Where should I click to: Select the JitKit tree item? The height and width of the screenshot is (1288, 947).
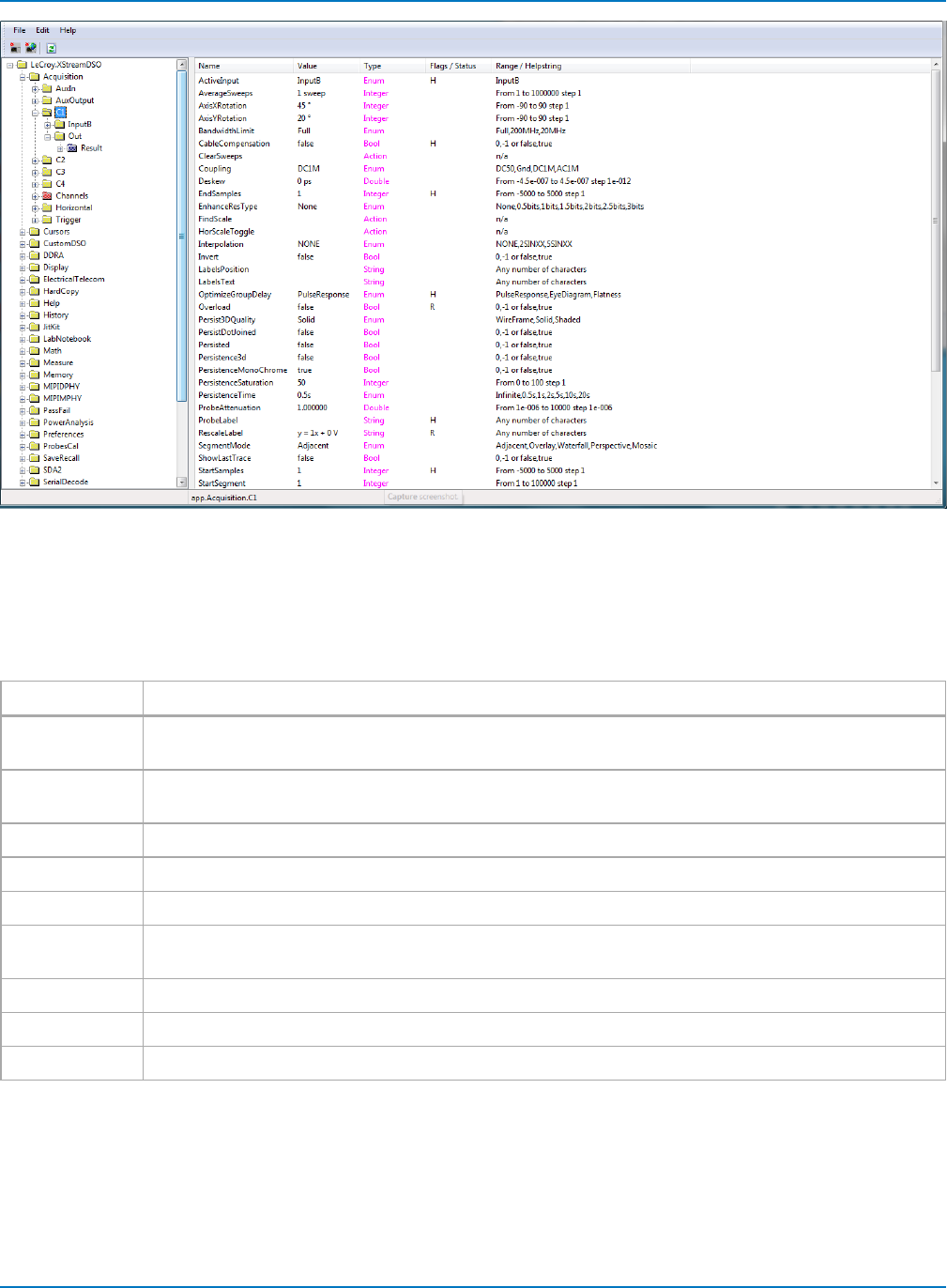(52, 327)
